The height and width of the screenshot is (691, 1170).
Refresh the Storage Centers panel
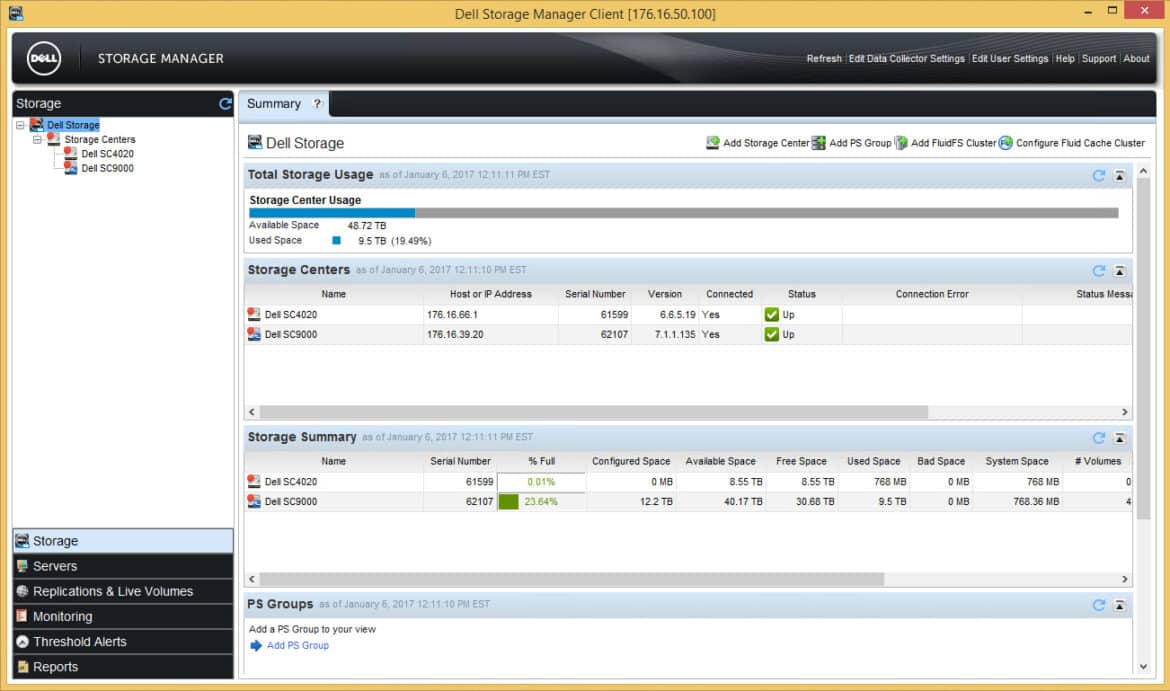click(x=1098, y=270)
